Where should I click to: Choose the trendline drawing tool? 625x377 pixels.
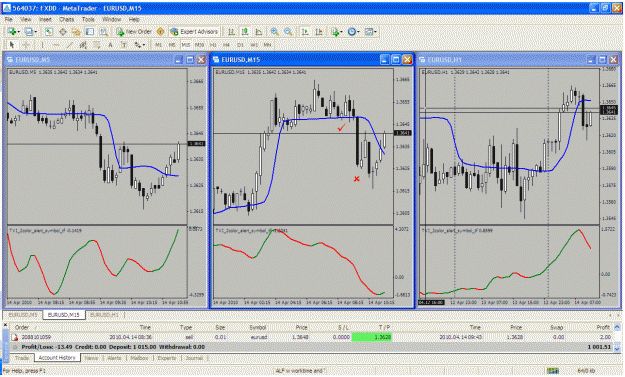70,45
